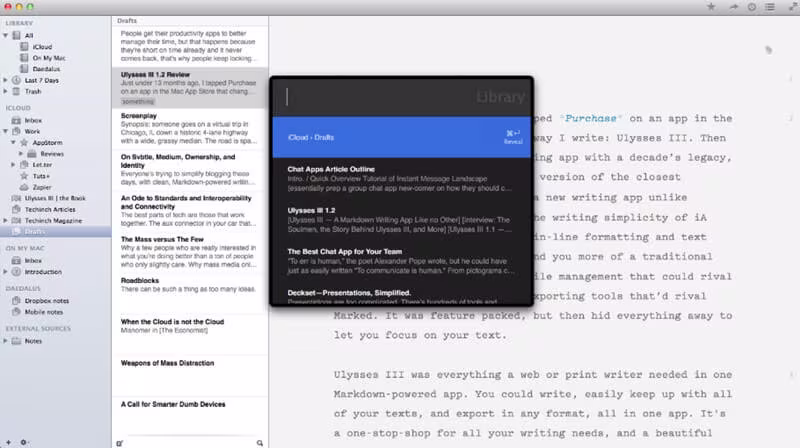Viewport: 800px width, 448px height.
Task: Open the Share export arrow icon
Action: point(733,7)
